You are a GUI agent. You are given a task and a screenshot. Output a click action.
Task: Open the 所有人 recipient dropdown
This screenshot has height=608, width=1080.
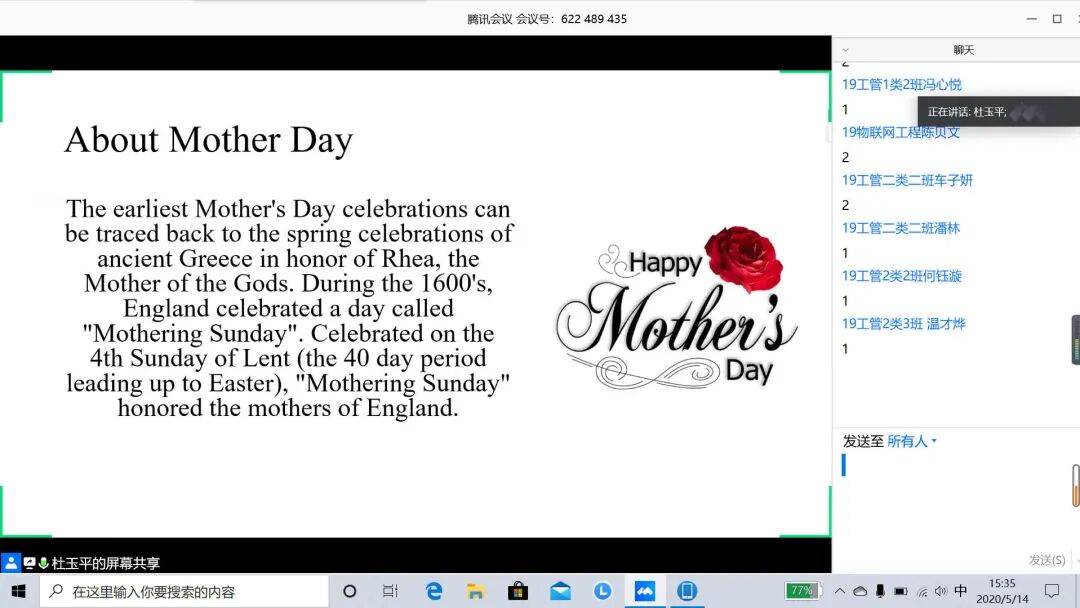point(912,441)
